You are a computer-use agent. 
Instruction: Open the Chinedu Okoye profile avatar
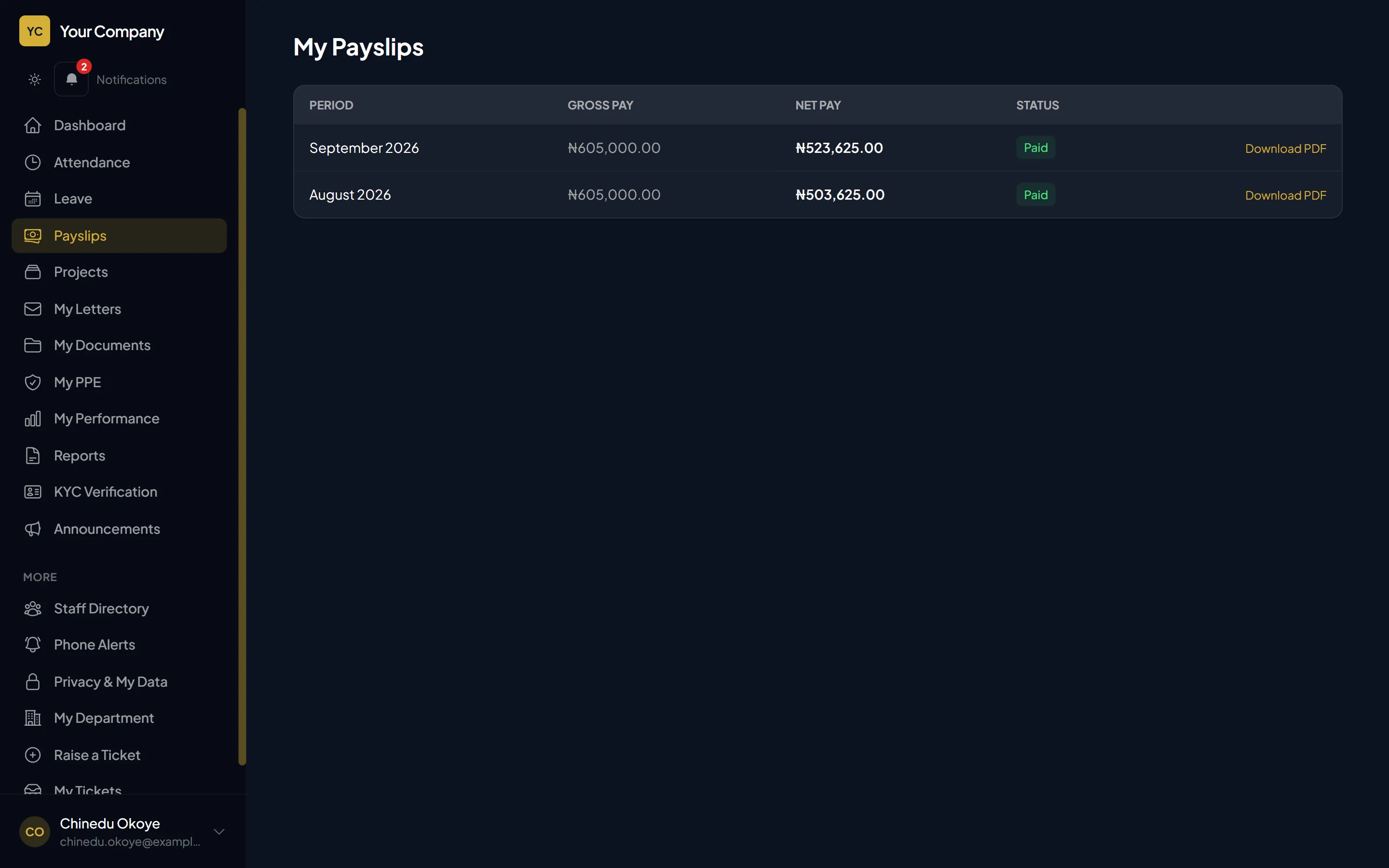pyautogui.click(x=34, y=832)
